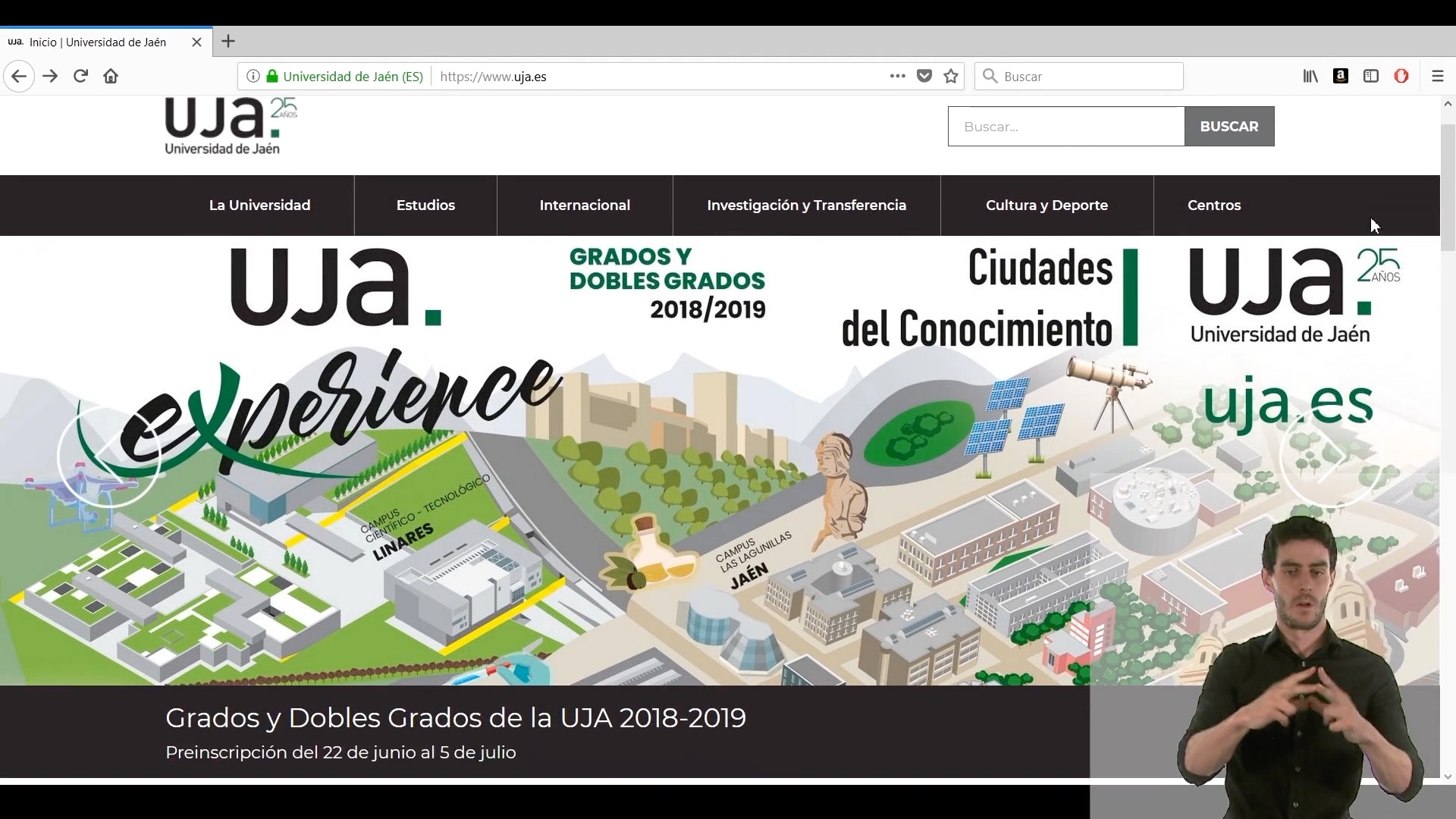Click the campus banner slide image
1456x819 pixels.
coord(720,460)
